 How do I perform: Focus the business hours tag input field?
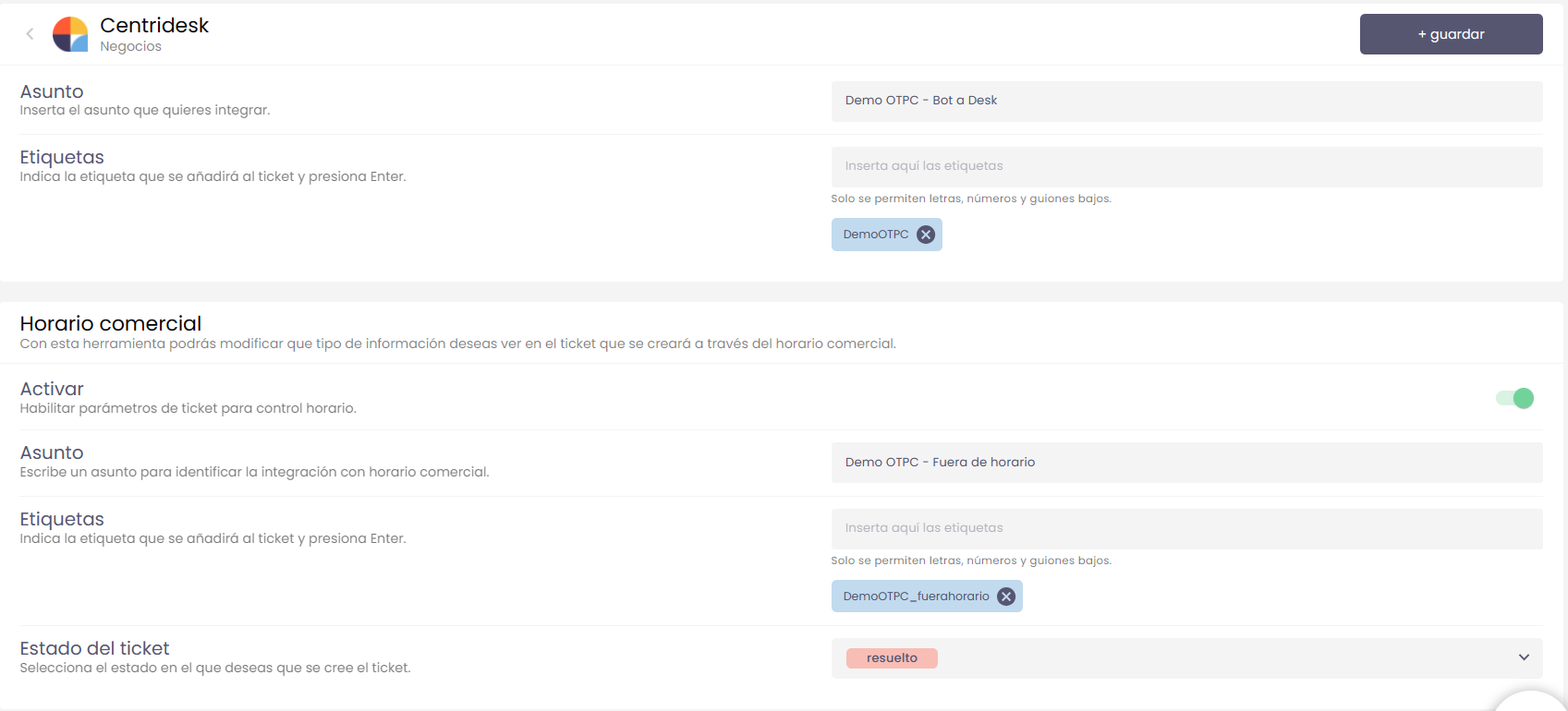point(1185,528)
